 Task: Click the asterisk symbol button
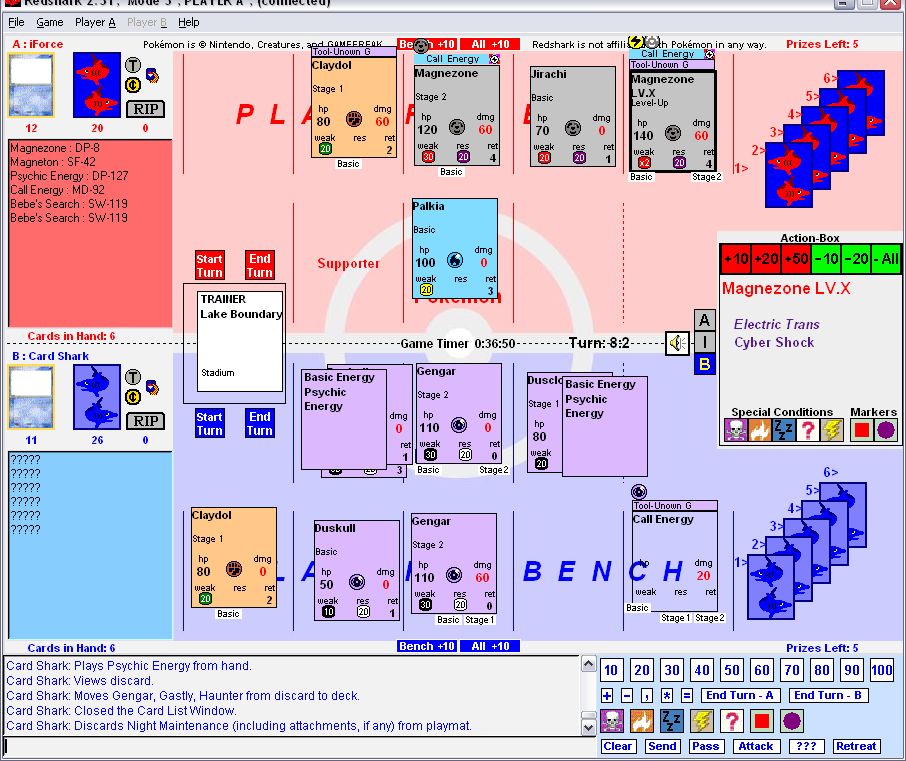pos(667,696)
